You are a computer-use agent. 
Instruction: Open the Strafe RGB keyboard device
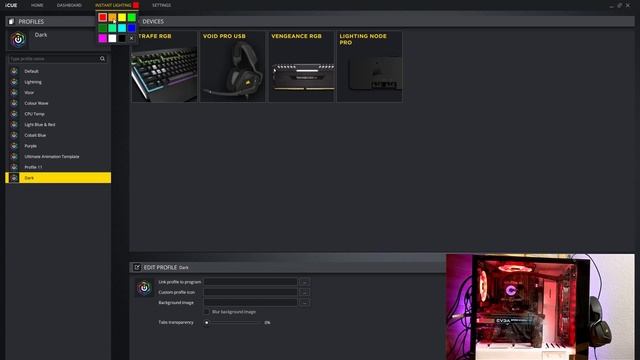(x=164, y=67)
